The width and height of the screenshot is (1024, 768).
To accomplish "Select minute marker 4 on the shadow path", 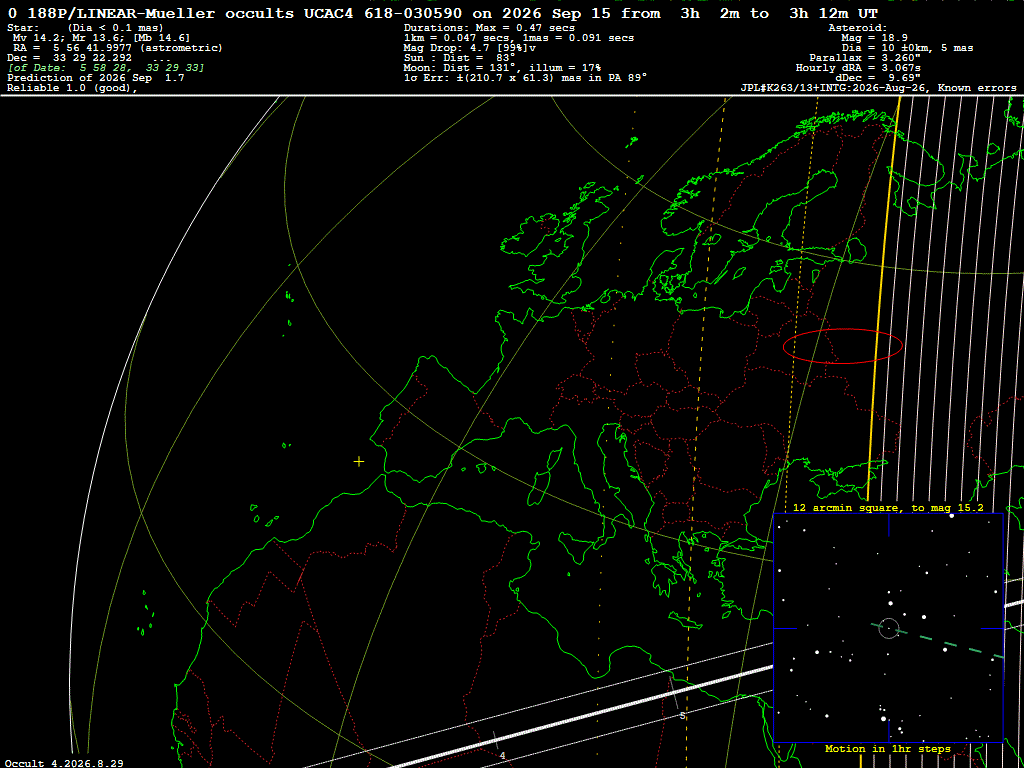I will pyautogui.click(x=502, y=756).
